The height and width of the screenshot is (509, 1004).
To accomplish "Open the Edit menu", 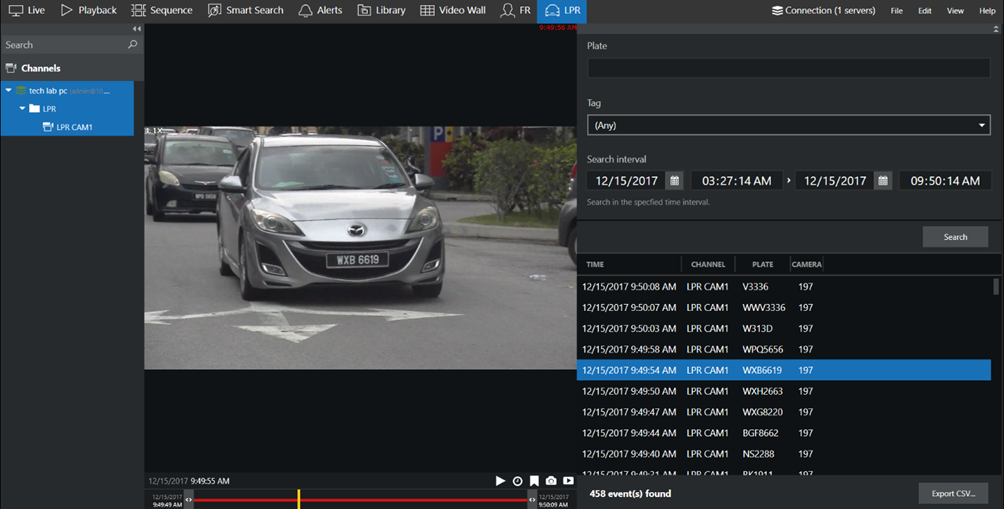I will tap(925, 10).
